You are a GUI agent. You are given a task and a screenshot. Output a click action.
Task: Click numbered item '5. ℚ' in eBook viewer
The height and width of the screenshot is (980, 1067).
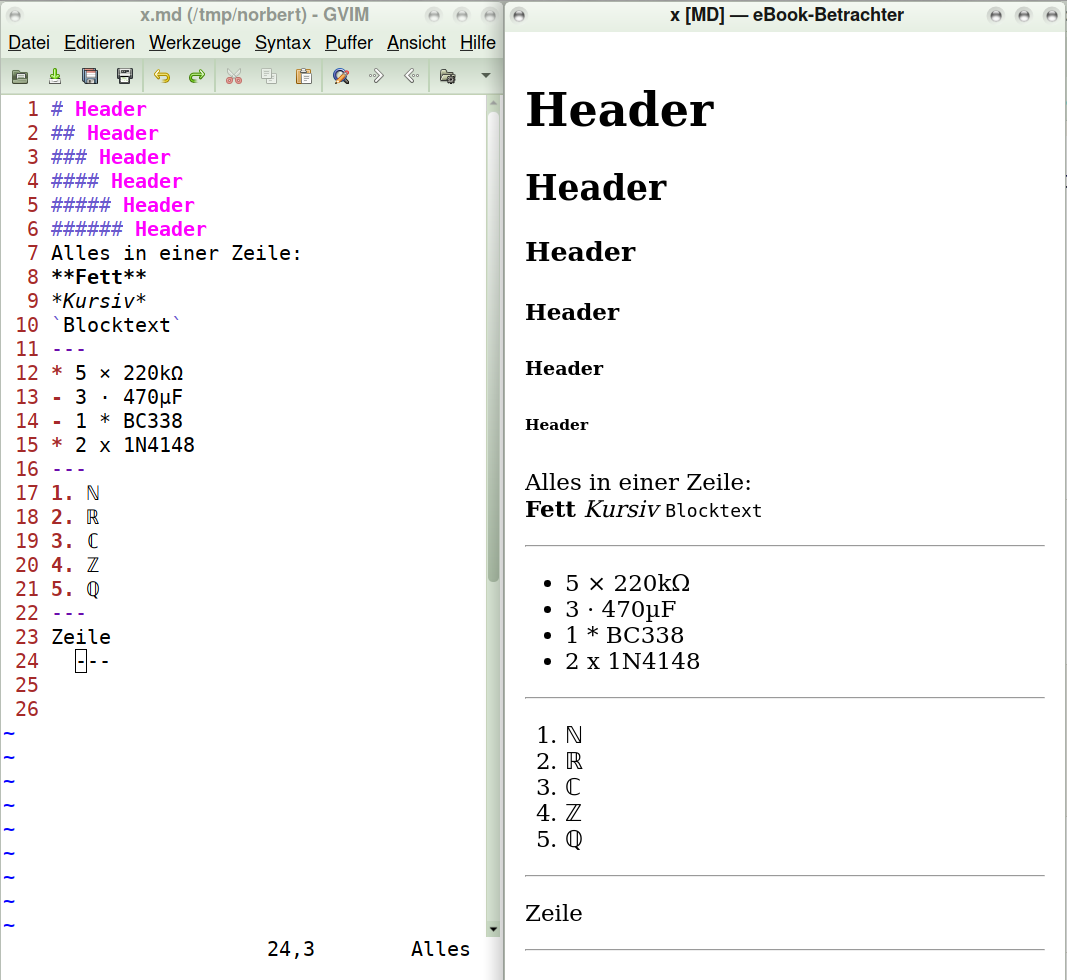[559, 840]
